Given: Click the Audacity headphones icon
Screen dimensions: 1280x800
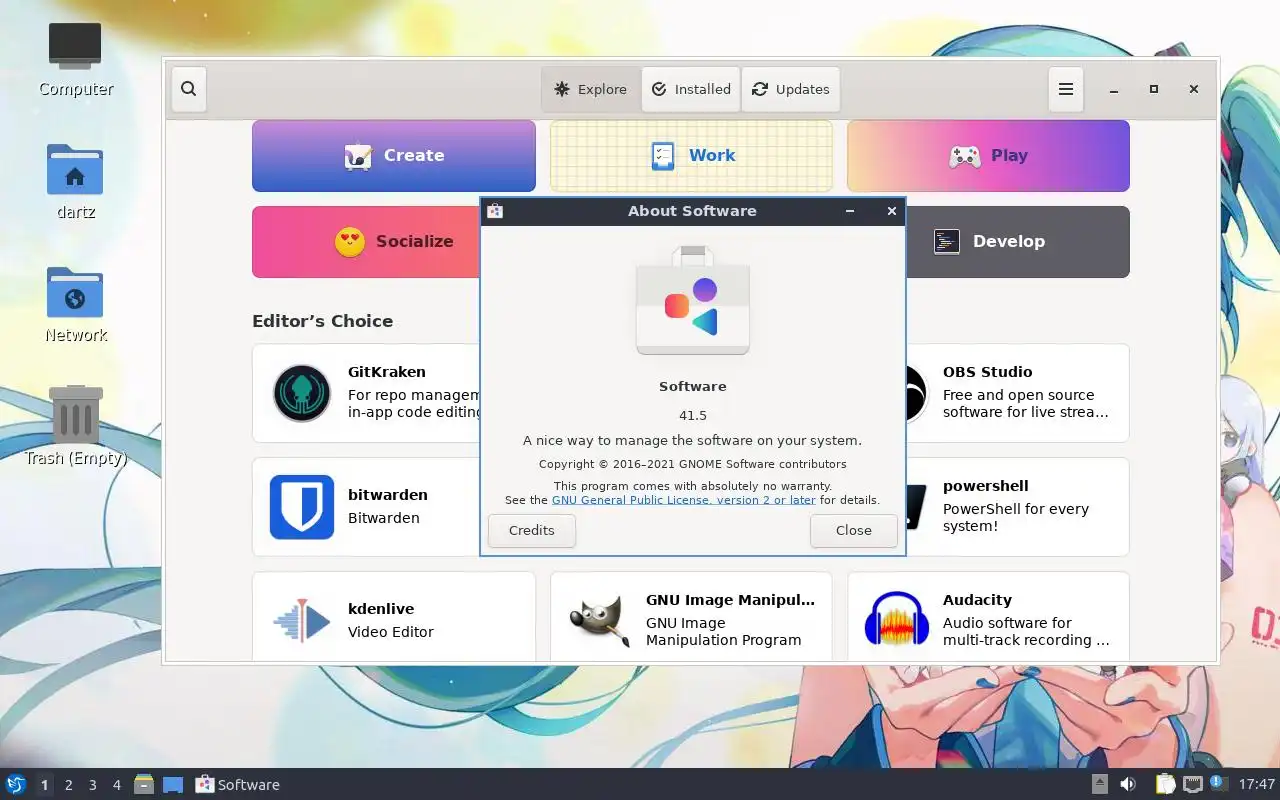Looking at the screenshot, I should click(x=897, y=619).
